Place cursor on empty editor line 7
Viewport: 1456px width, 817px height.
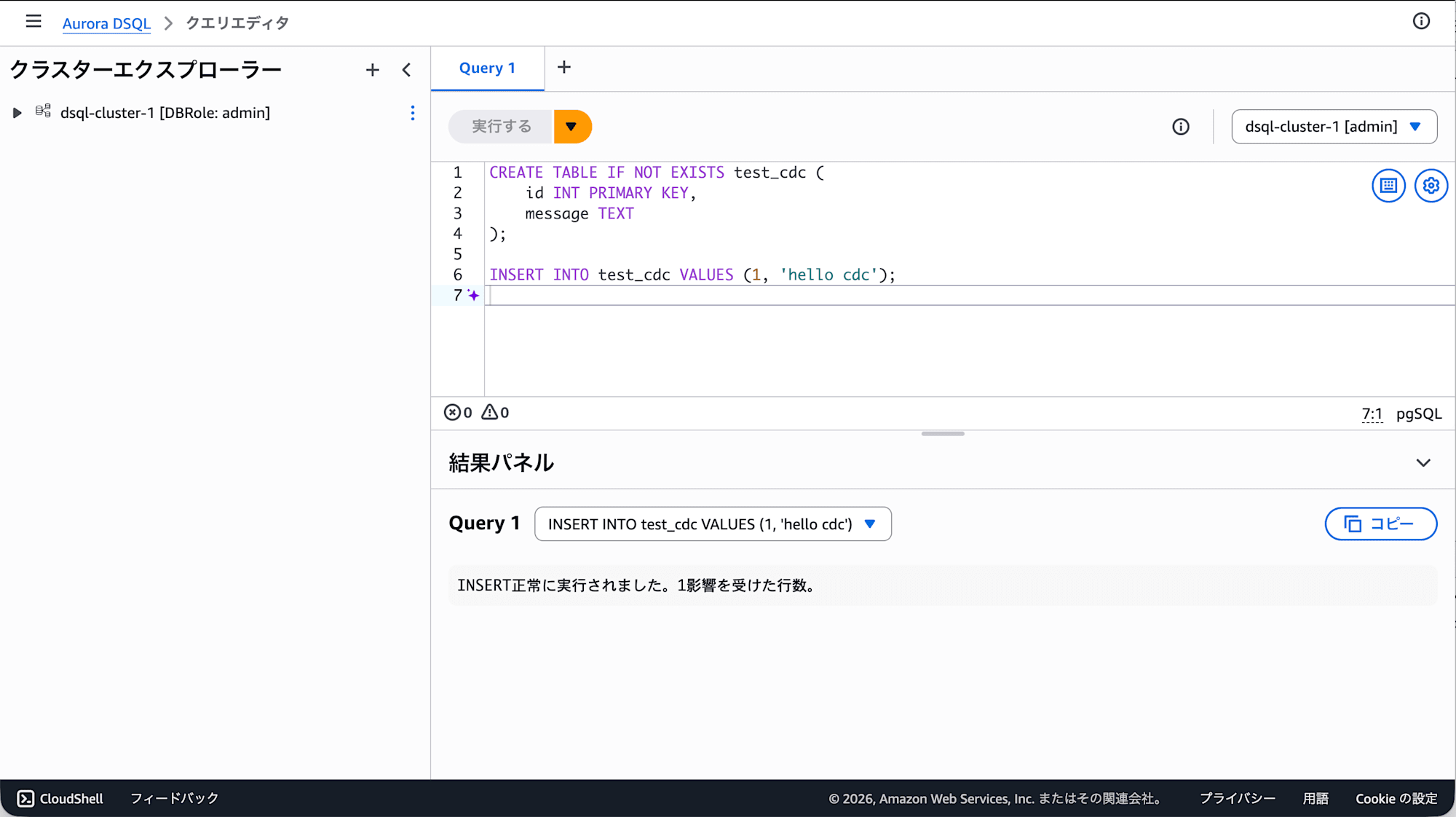point(970,296)
